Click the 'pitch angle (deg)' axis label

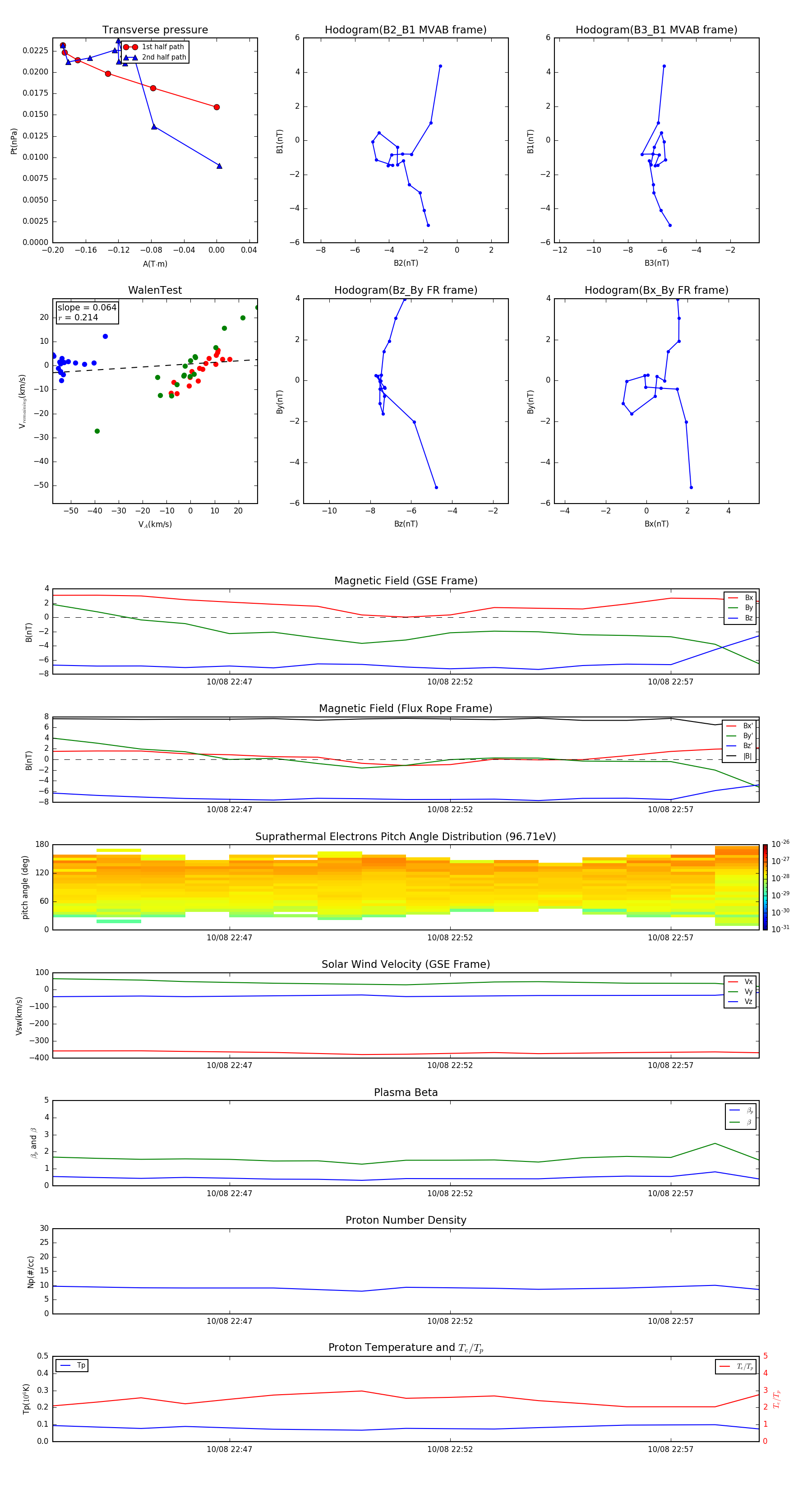[x=25, y=887]
